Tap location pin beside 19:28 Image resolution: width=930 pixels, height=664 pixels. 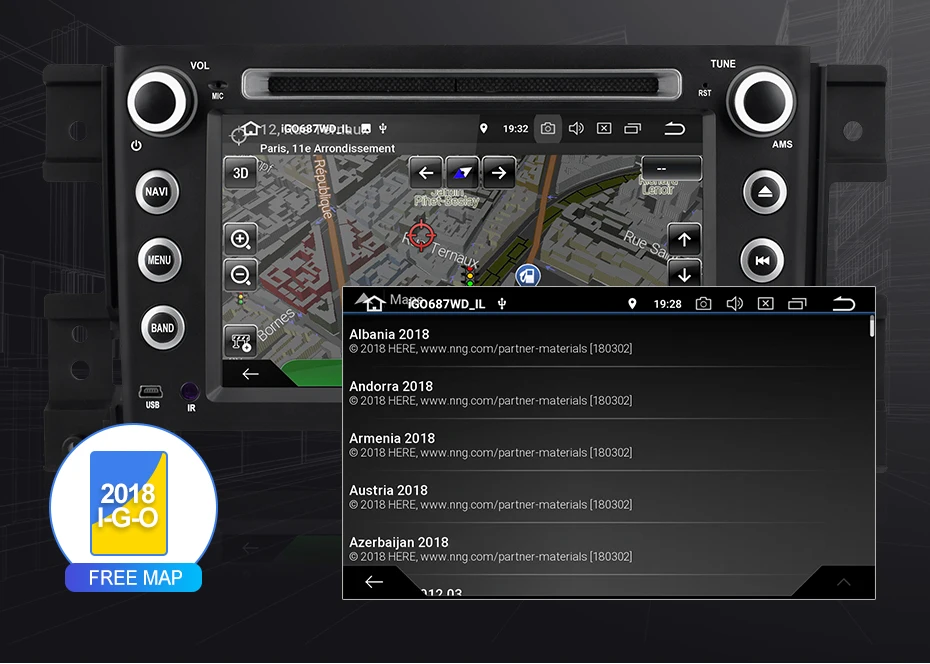(632, 304)
